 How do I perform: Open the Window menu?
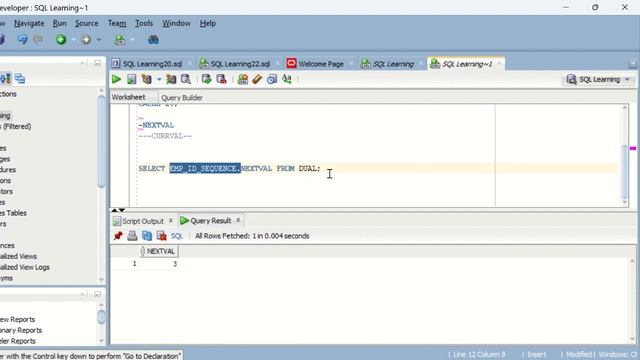pos(176,23)
